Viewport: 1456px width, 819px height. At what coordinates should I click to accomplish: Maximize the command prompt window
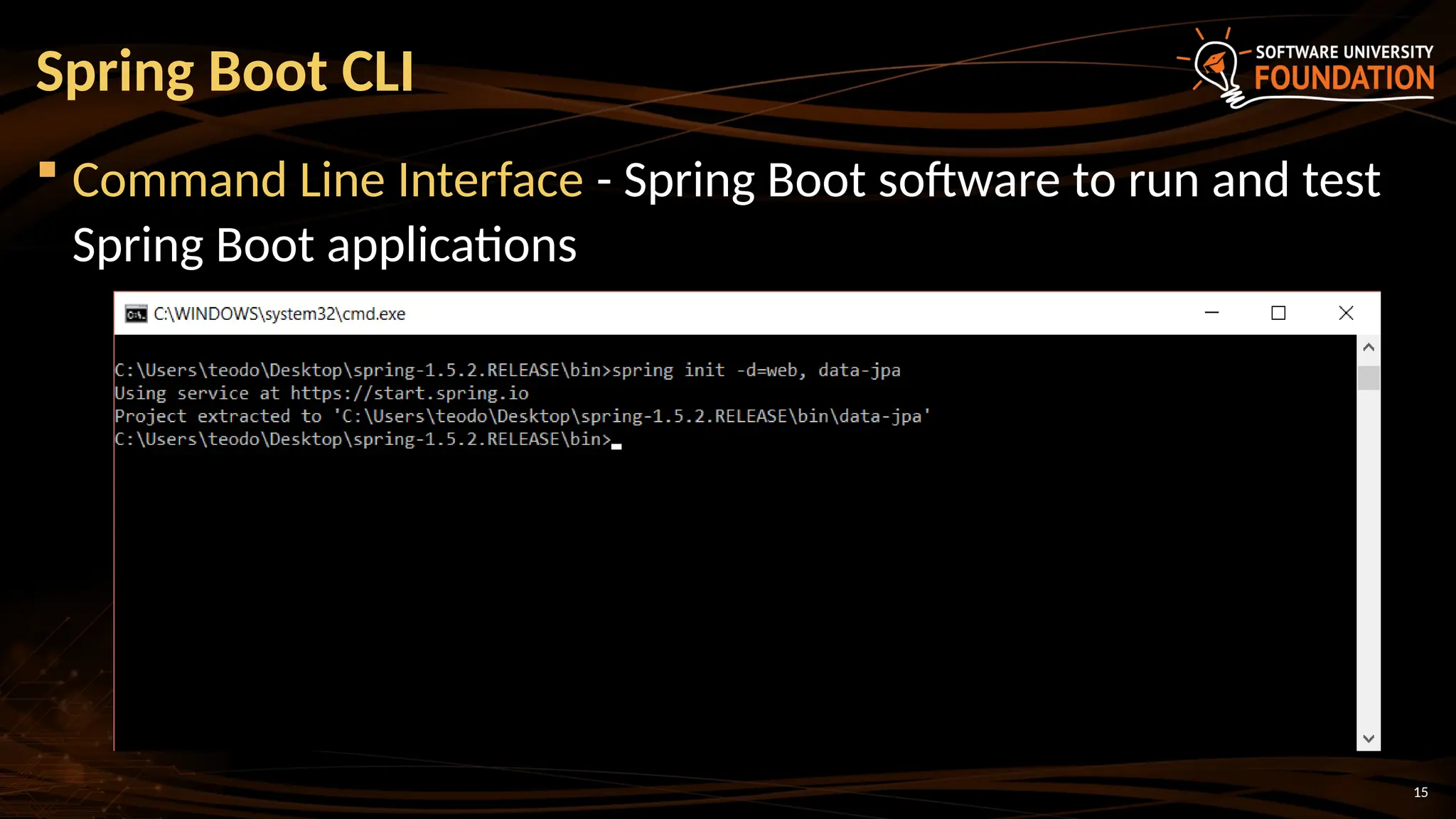(1278, 313)
